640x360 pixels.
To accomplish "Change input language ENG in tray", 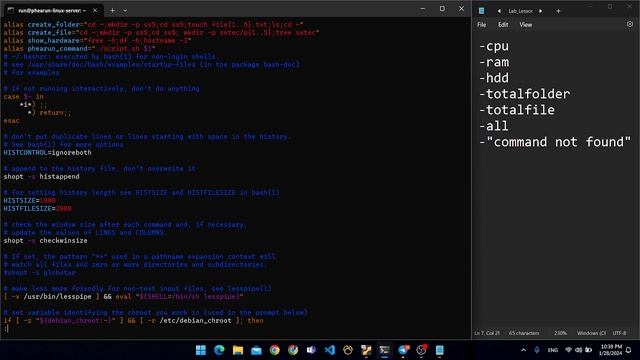I will point(553,350).
